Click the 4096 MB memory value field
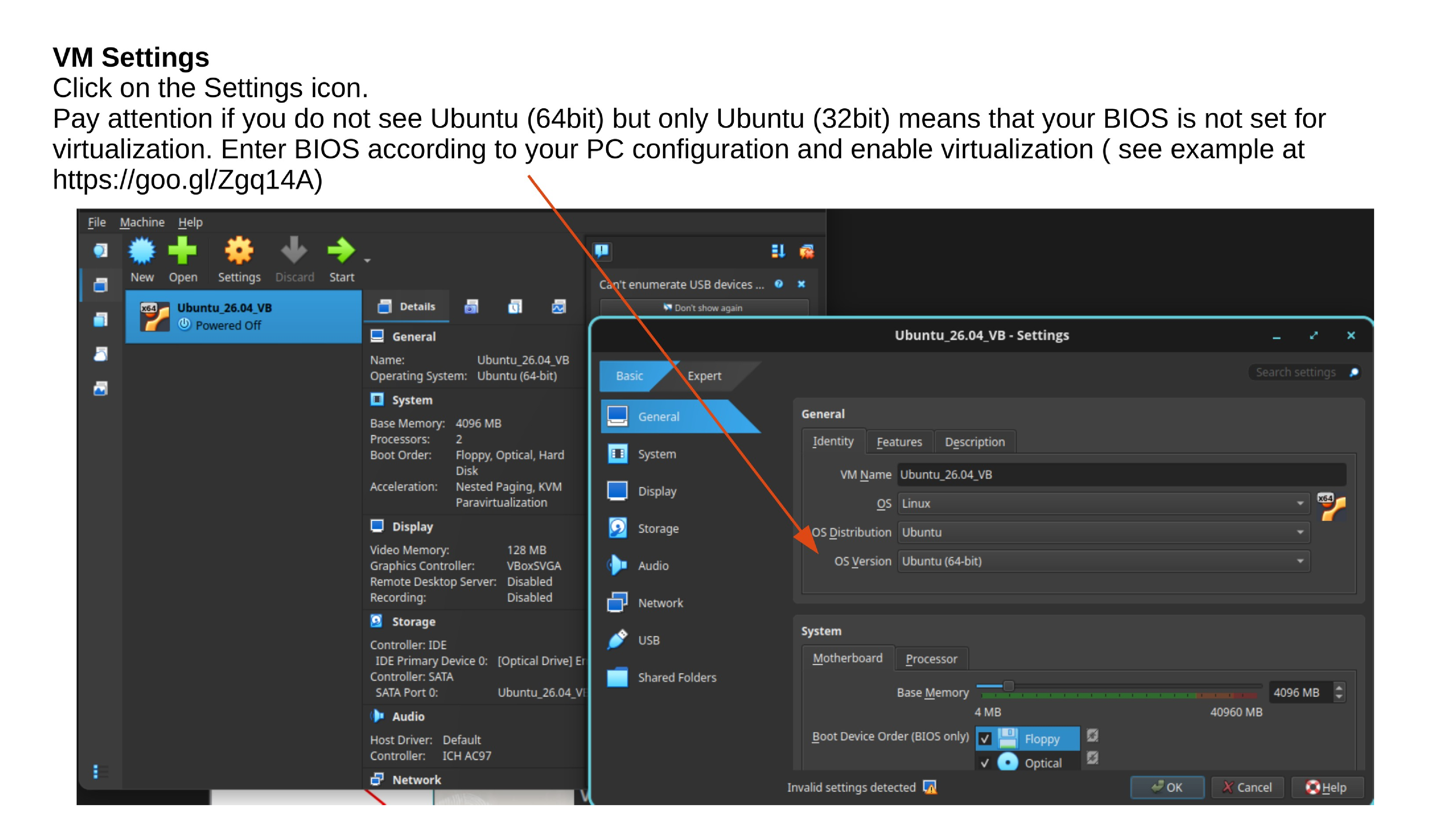 tap(1300, 693)
